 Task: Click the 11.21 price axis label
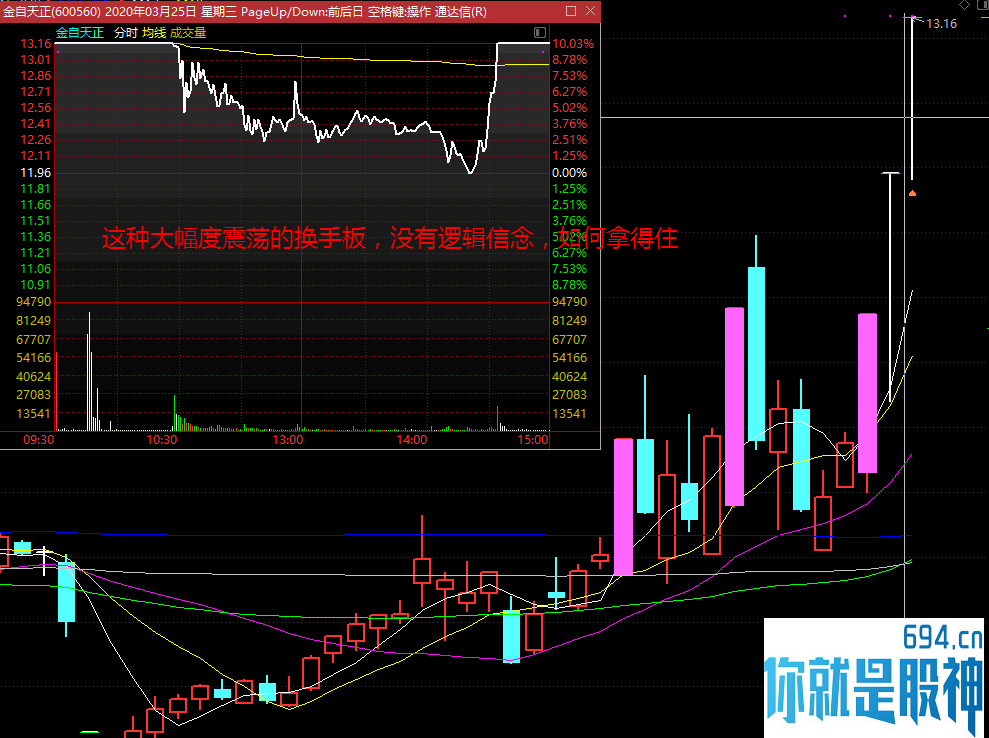point(35,253)
